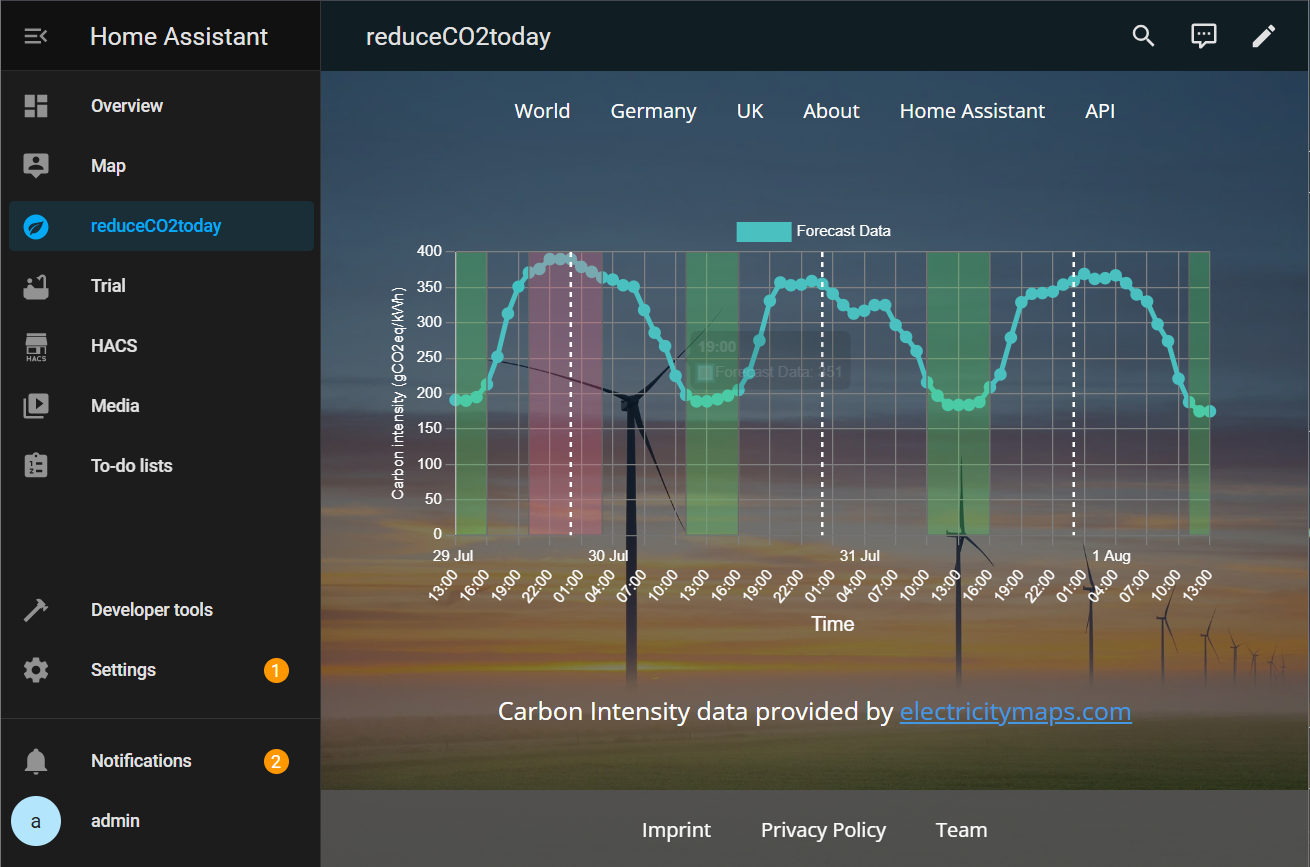Open the admin profile
This screenshot has width=1310, height=867.
pos(161,821)
